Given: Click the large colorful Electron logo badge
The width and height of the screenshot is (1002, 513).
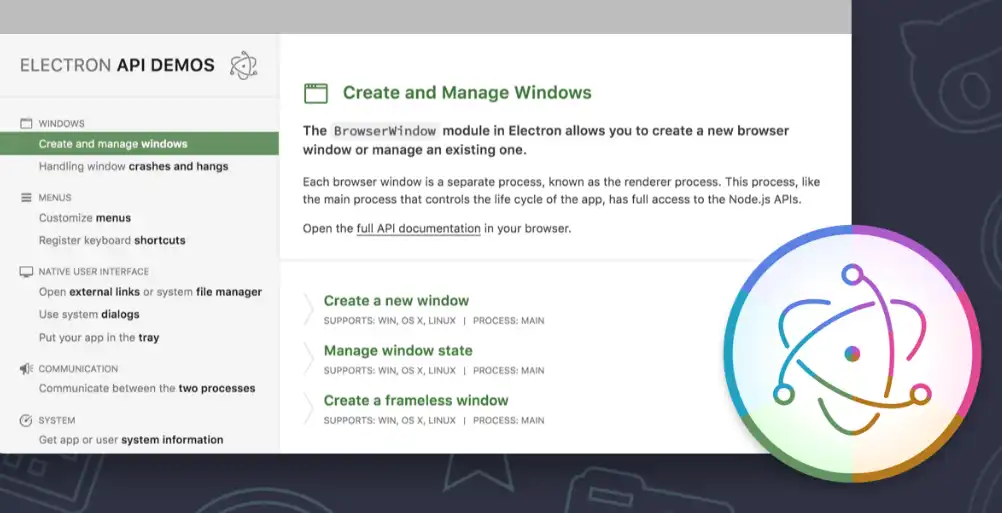Looking at the screenshot, I should tap(852, 353).
